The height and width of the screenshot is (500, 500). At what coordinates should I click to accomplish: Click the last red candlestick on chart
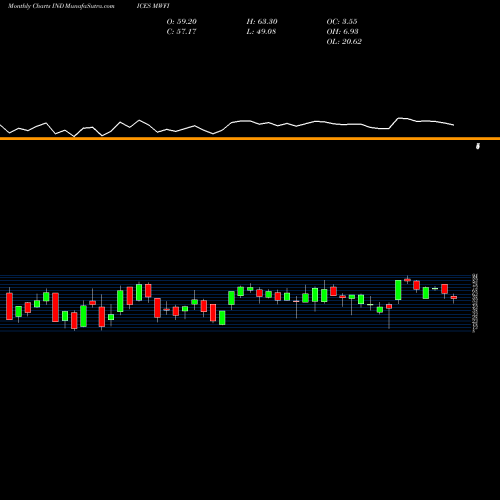coord(454,297)
